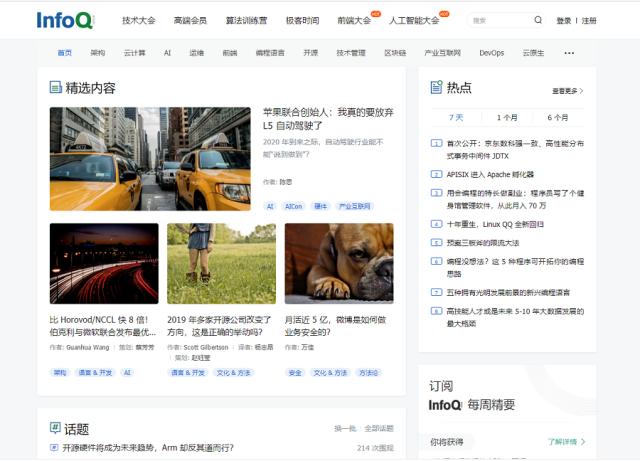The image size is (640, 461).
Task: Open the yellow taxi featured image
Action: point(150,159)
